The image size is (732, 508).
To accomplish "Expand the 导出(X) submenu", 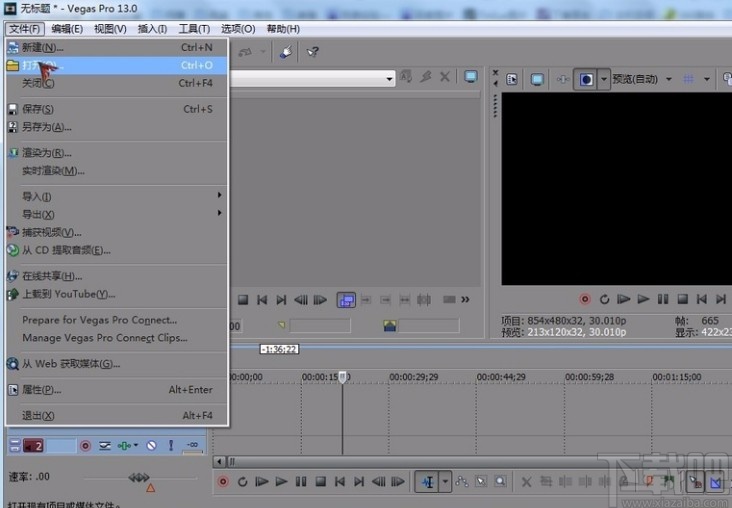I will [x=117, y=214].
